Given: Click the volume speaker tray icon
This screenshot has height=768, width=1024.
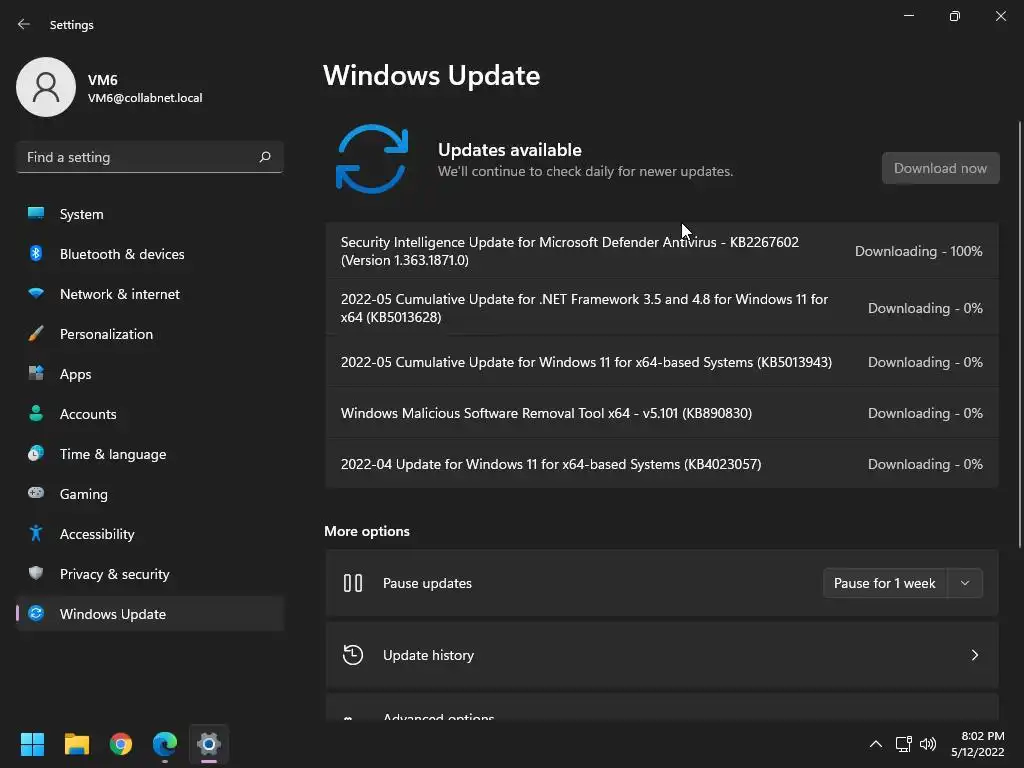Looking at the screenshot, I should pos(927,744).
